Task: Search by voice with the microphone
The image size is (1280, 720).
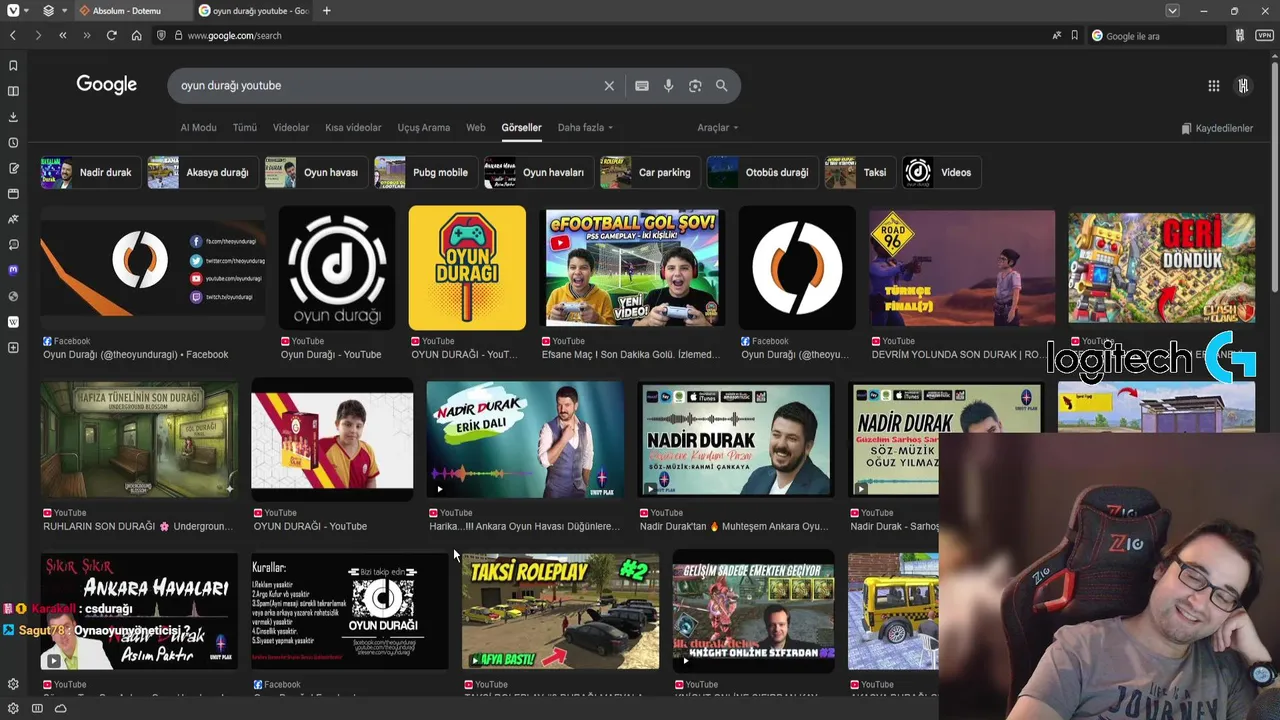Action: (x=668, y=86)
